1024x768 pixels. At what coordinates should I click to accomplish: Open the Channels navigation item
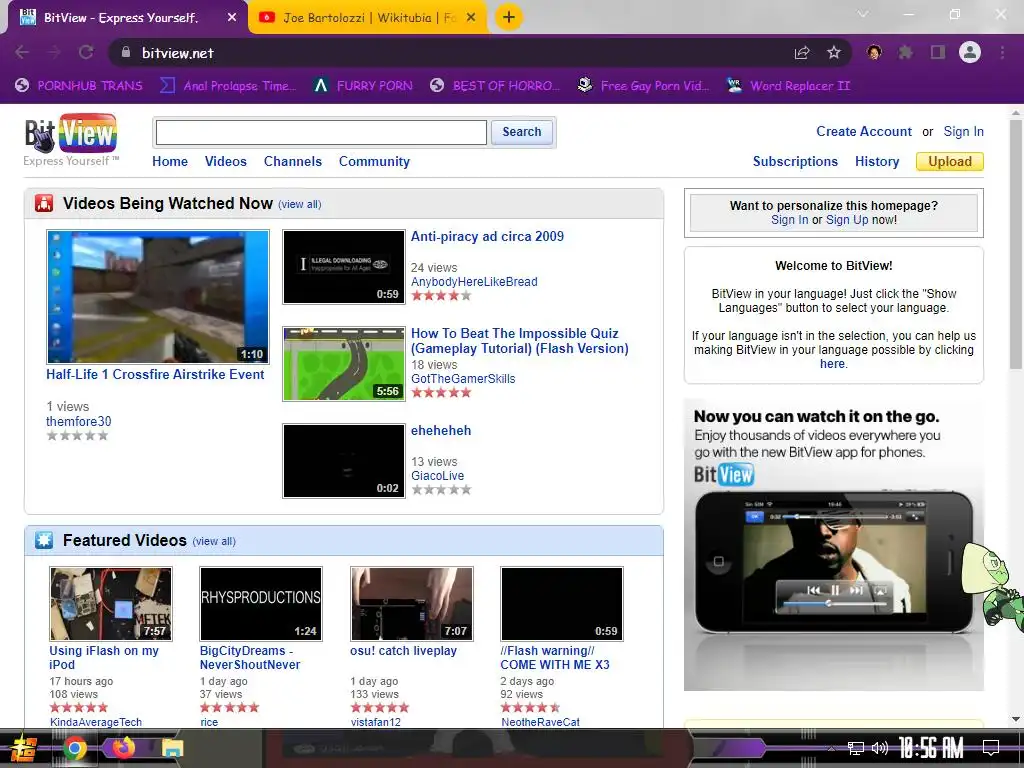(x=293, y=161)
